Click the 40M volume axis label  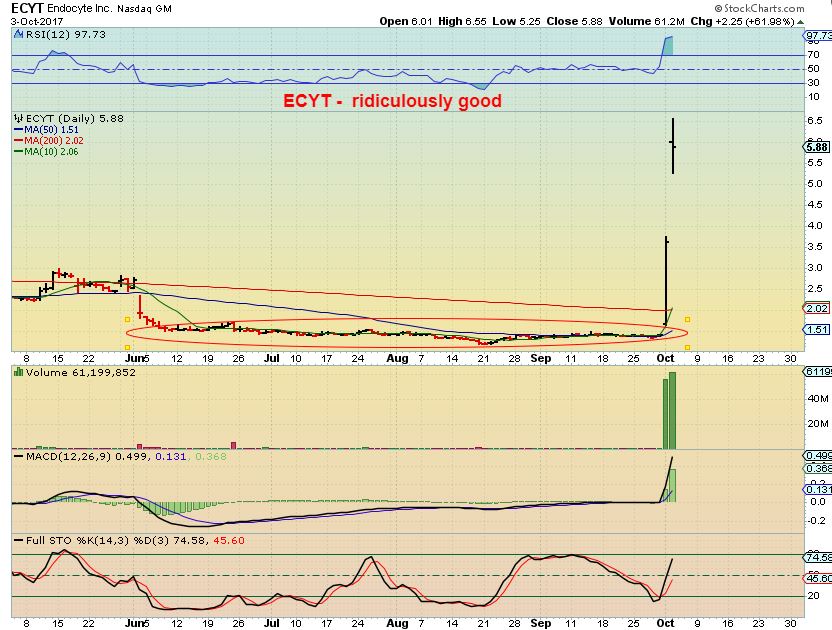[x=818, y=399]
